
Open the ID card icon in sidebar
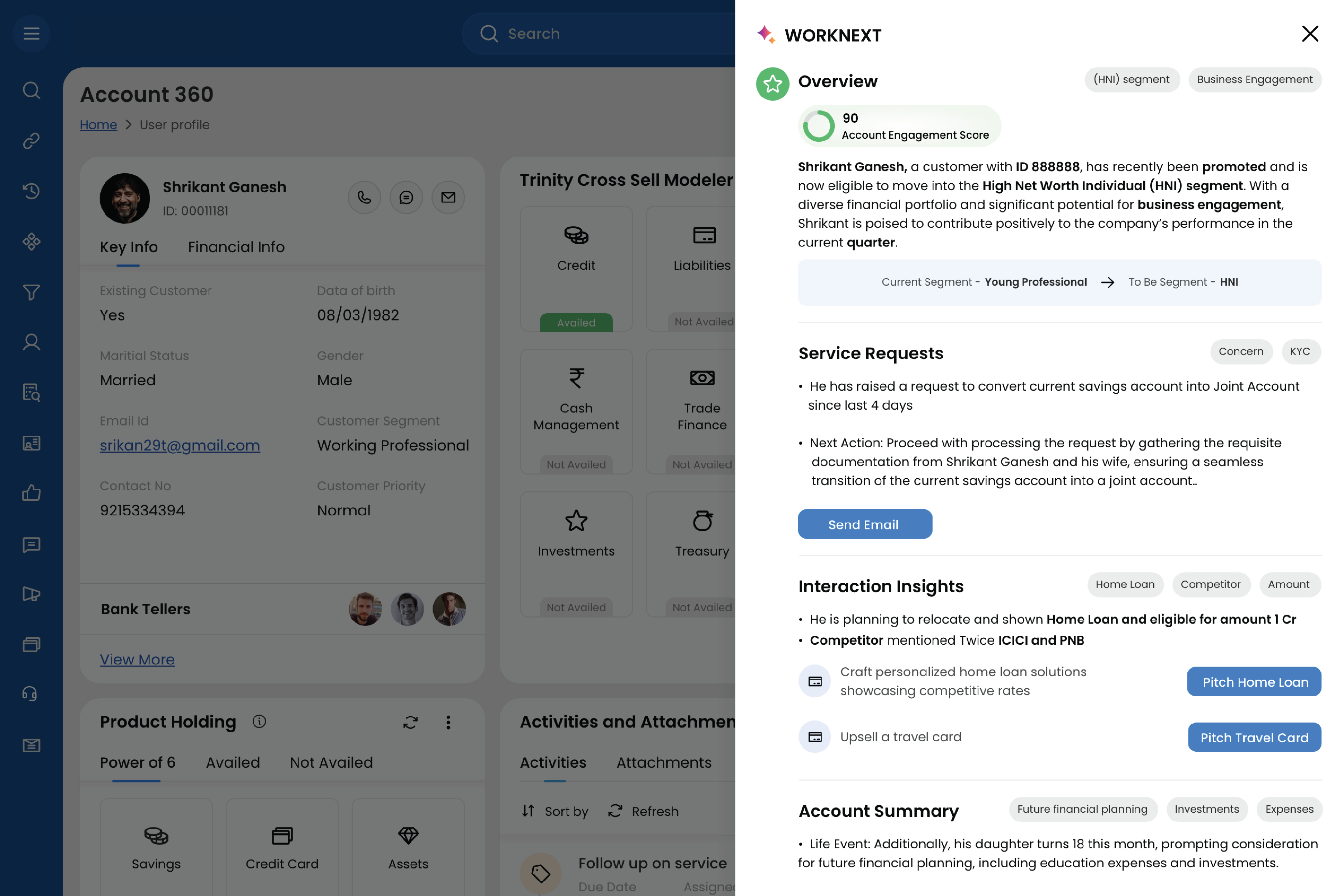coord(32,443)
